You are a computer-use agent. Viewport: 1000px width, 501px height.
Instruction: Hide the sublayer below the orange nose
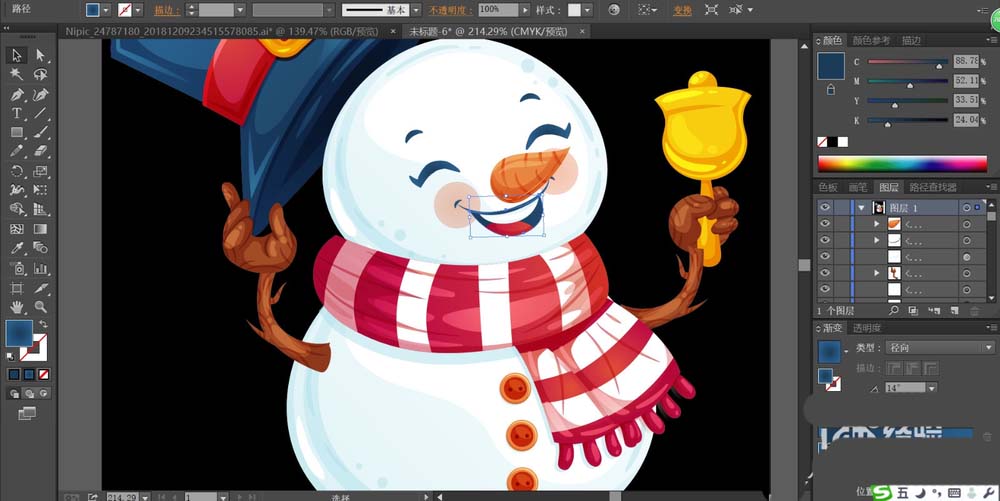point(825,240)
